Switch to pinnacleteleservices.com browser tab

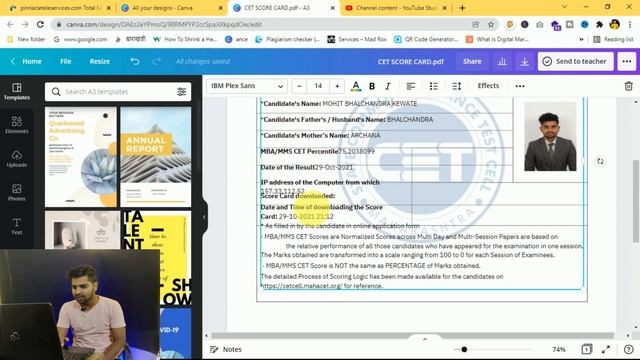pyautogui.click(x=60, y=8)
